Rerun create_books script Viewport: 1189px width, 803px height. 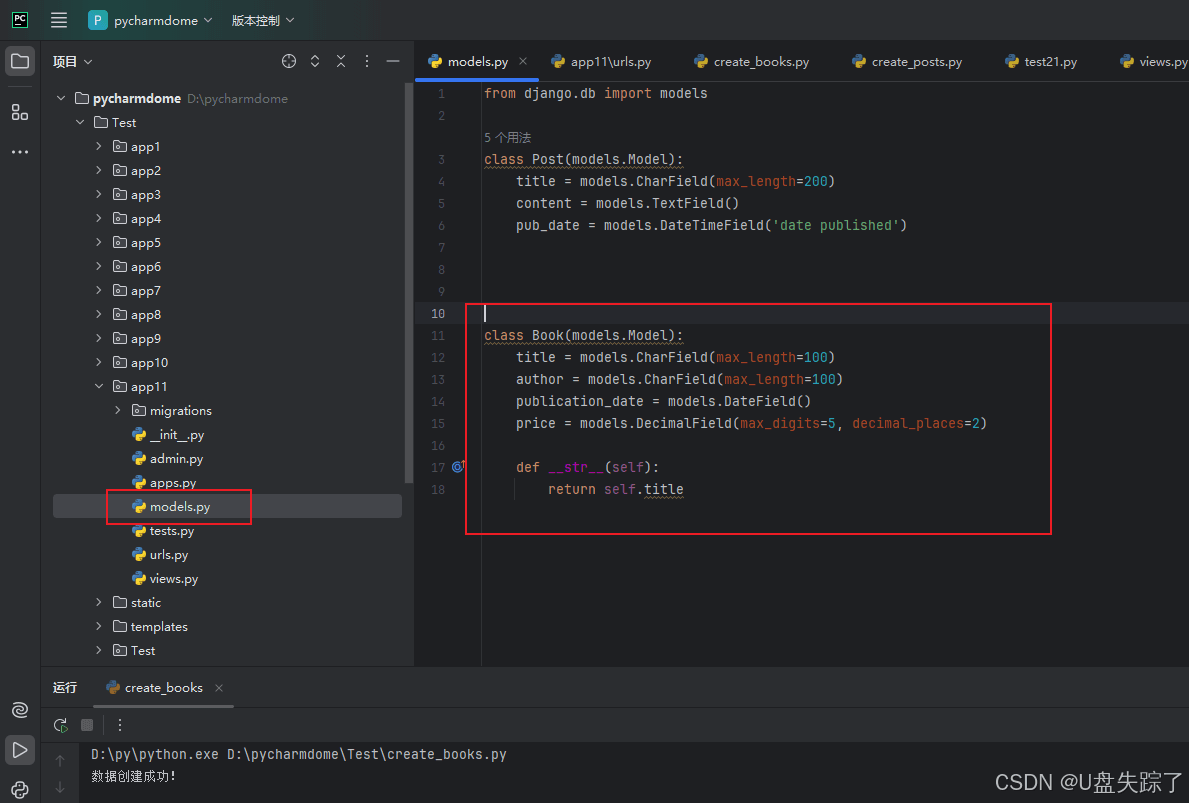point(61,725)
